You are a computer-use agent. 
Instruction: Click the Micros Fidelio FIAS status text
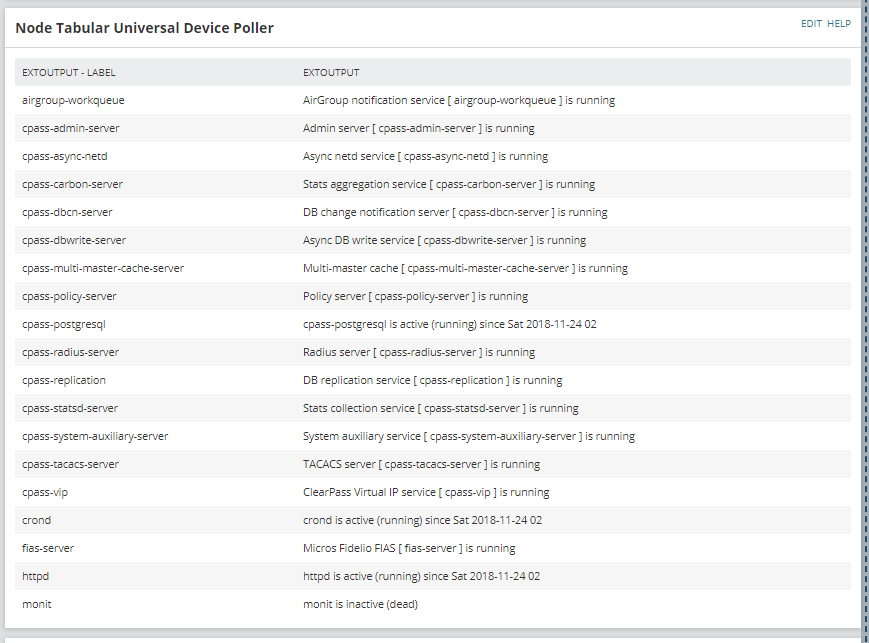coord(409,548)
